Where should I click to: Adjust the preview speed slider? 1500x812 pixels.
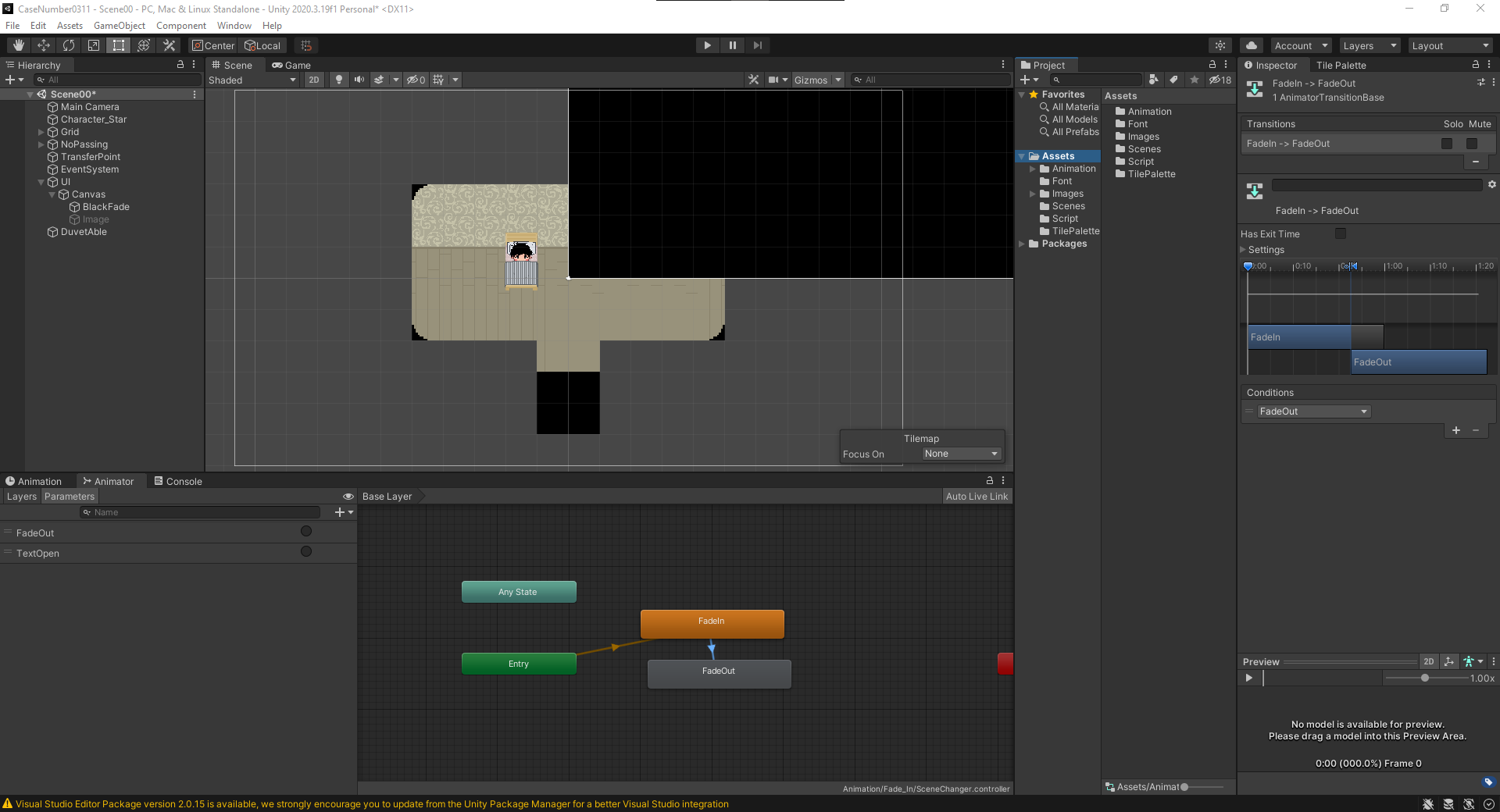coord(1425,678)
